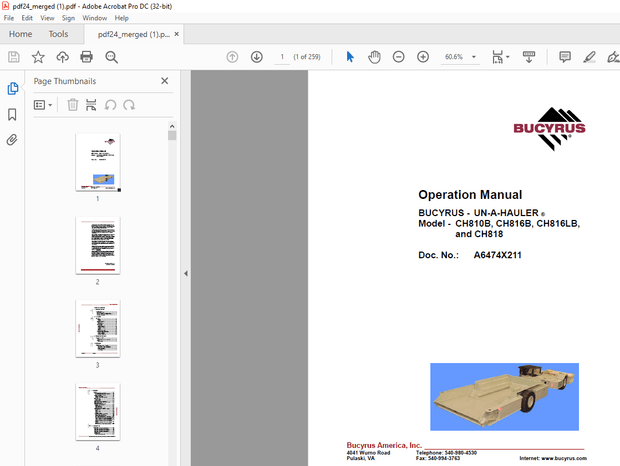The image size is (620, 466).
Task: Print the document with printer icon
Action: [x=87, y=57]
